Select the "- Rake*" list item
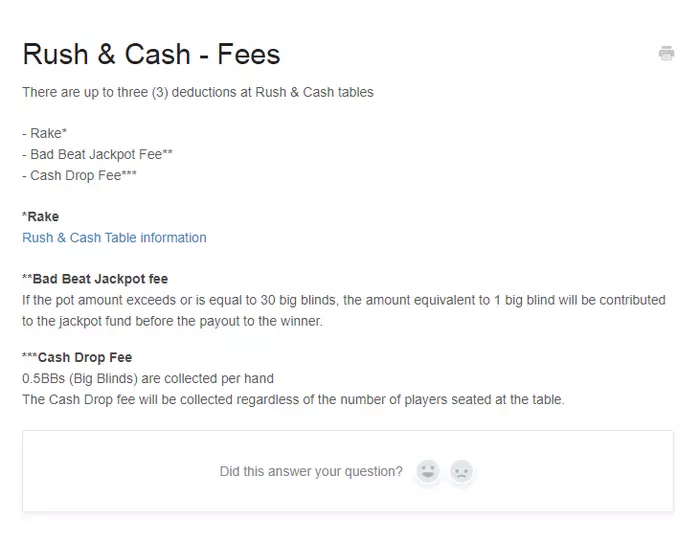The height and width of the screenshot is (543, 700). (45, 133)
